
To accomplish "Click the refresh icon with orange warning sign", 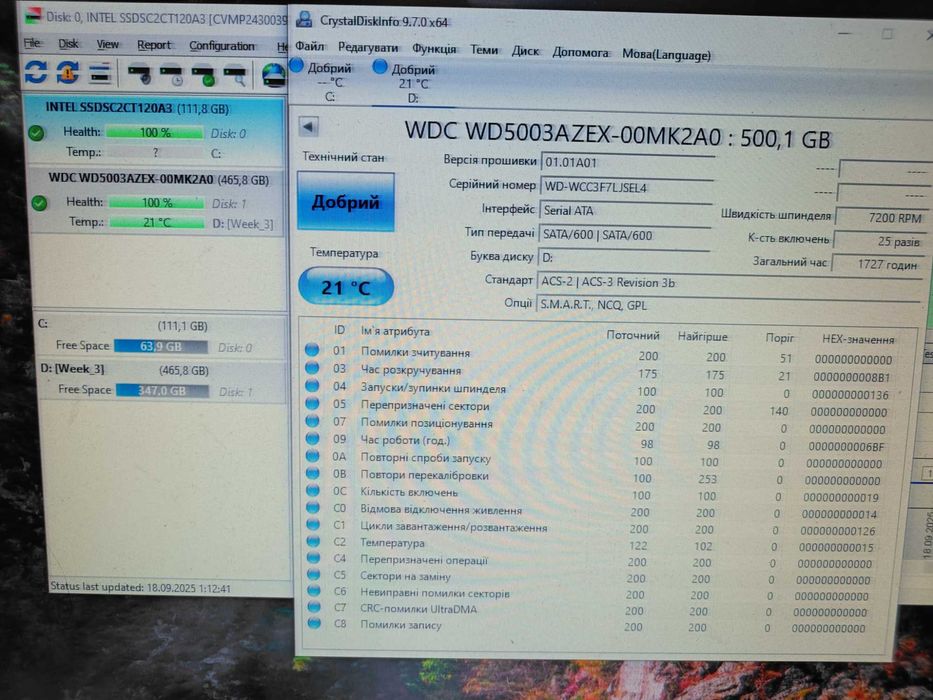I will [x=68, y=73].
